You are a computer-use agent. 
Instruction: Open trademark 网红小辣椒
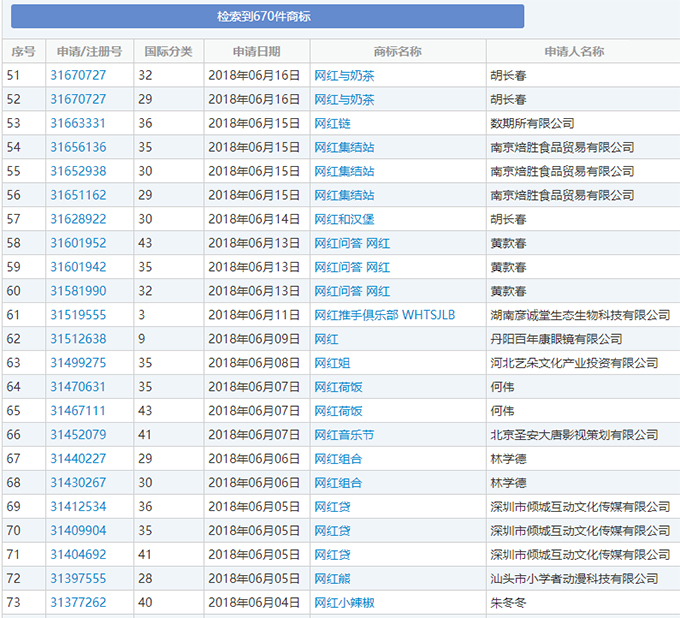344,603
